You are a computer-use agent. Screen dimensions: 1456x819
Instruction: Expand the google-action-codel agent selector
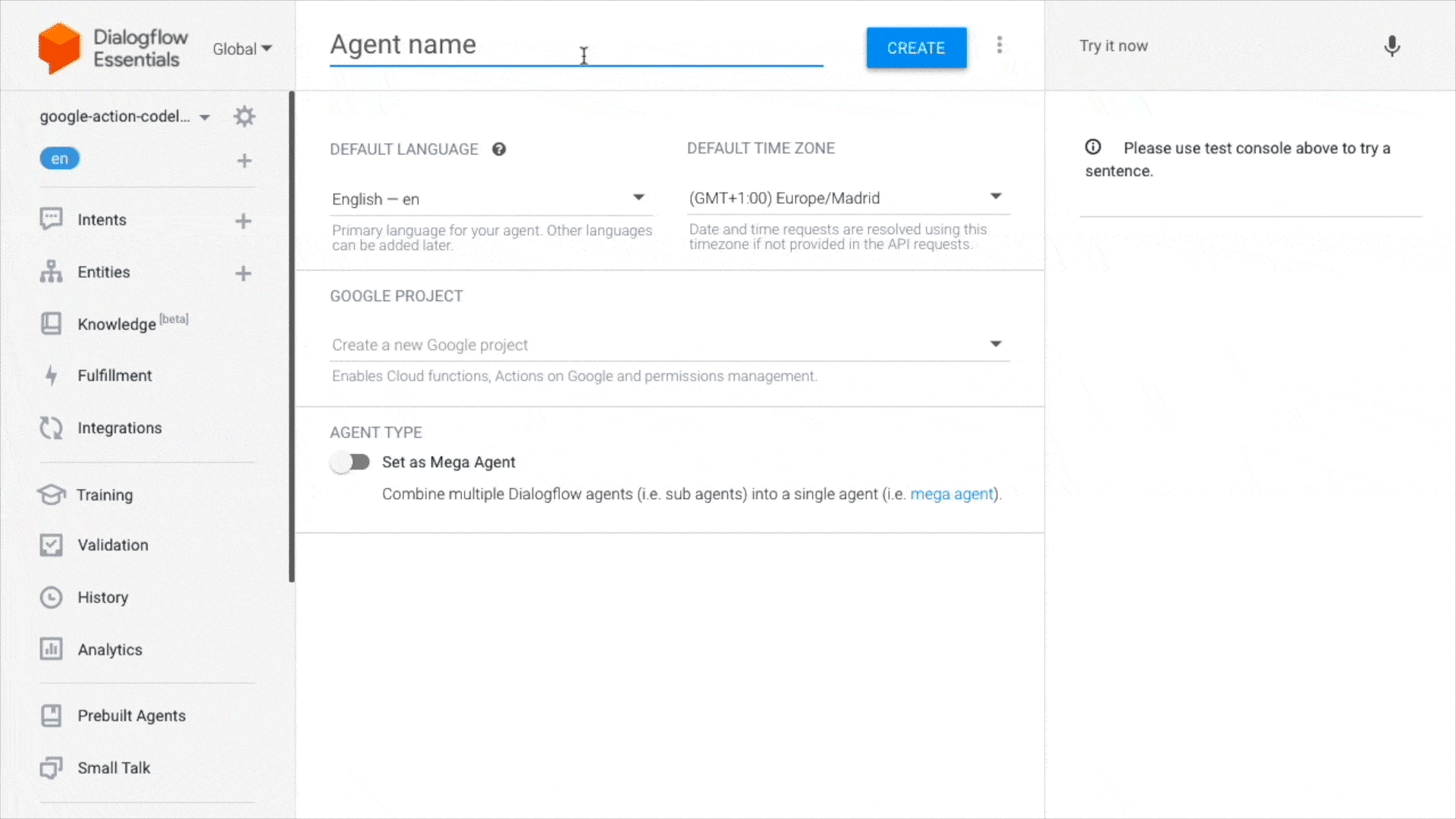point(125,117)
